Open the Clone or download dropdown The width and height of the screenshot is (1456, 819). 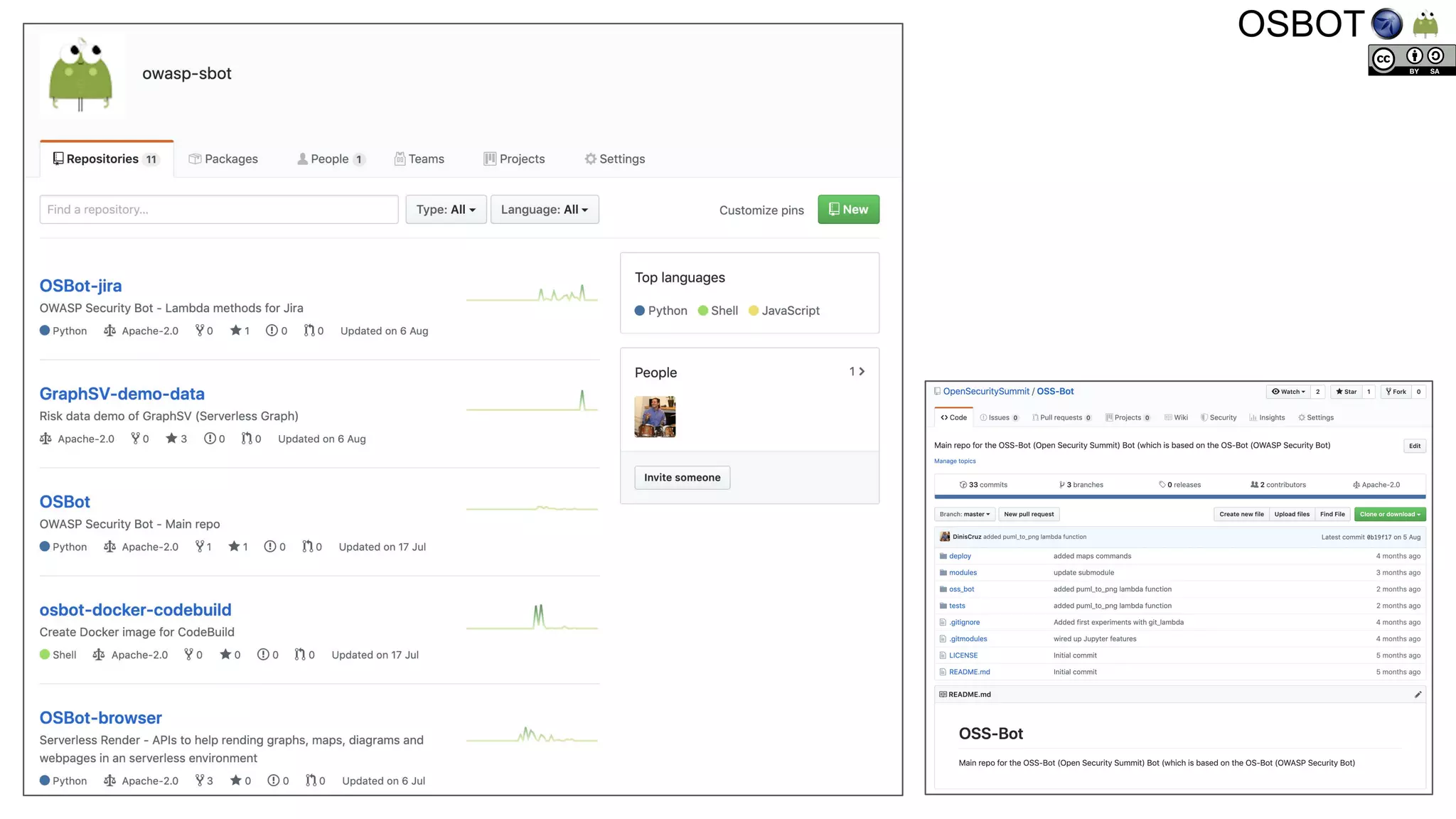tap(1389, 514)
